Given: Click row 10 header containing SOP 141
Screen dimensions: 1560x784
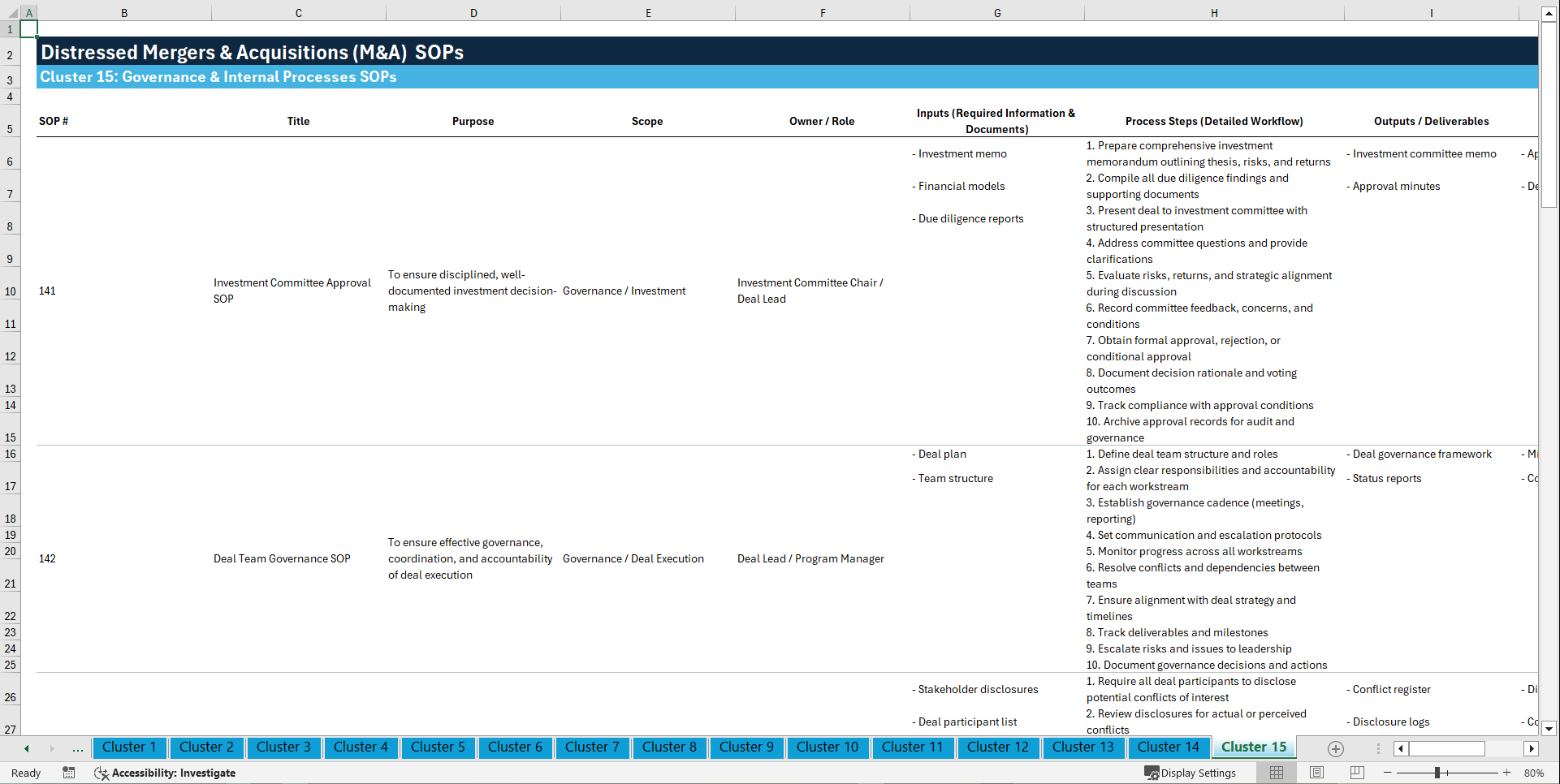Looking at the screenshot, I should 10,291.
